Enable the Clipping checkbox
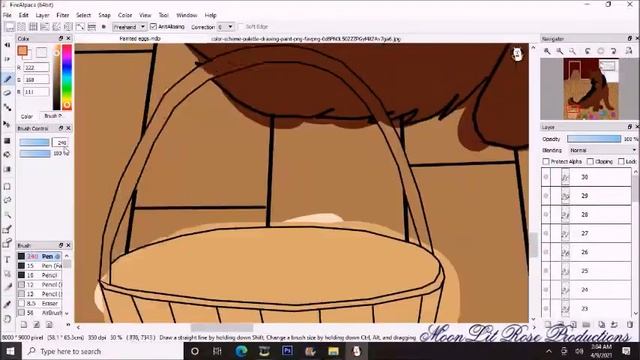640x360 pixels. click(x=590, y=162)
